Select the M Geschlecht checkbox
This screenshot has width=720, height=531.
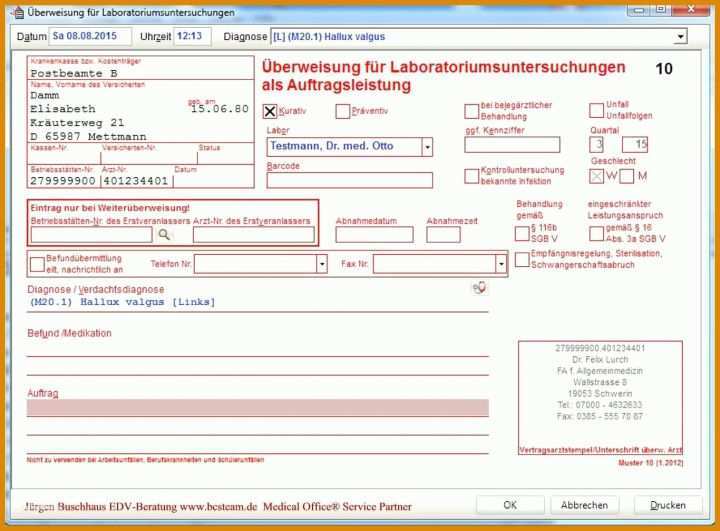click(627, 176)
